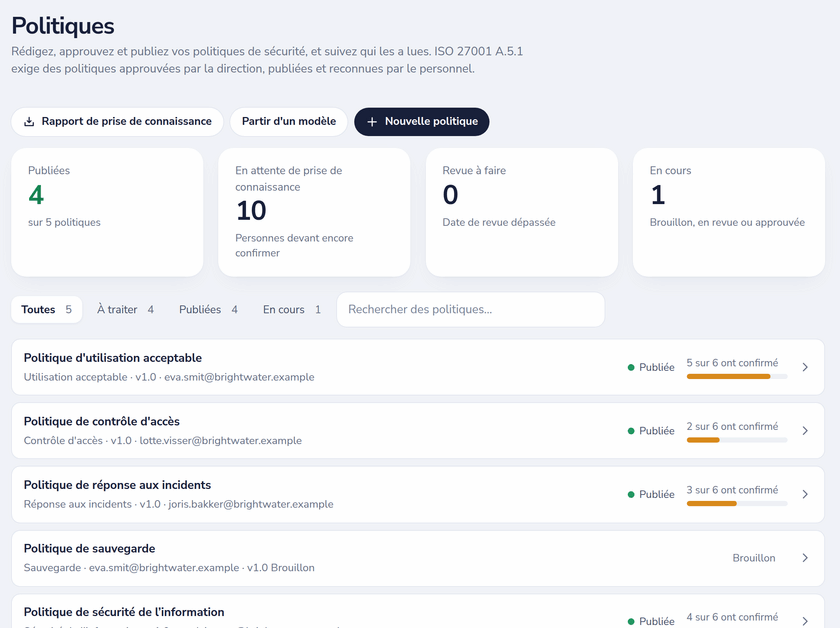Click Partir d'un modèle button
840x628 pixels.
(289, 122)
